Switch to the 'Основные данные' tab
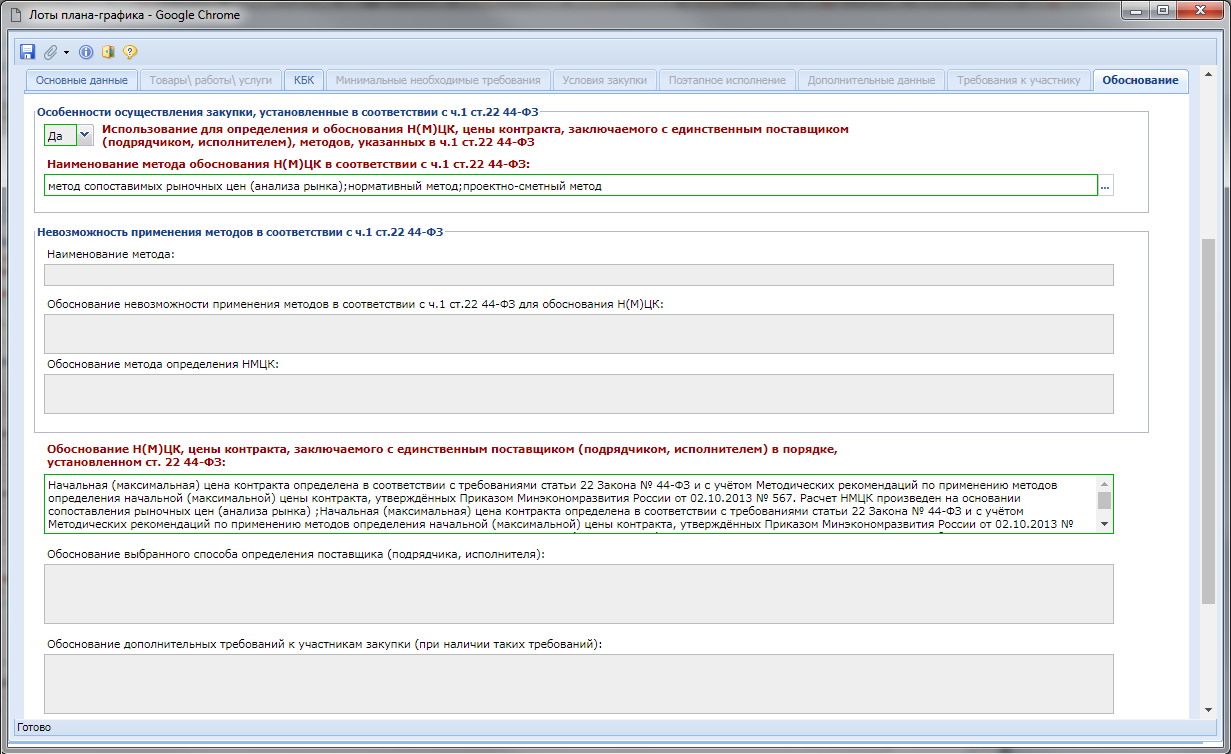 coord(81,80)
